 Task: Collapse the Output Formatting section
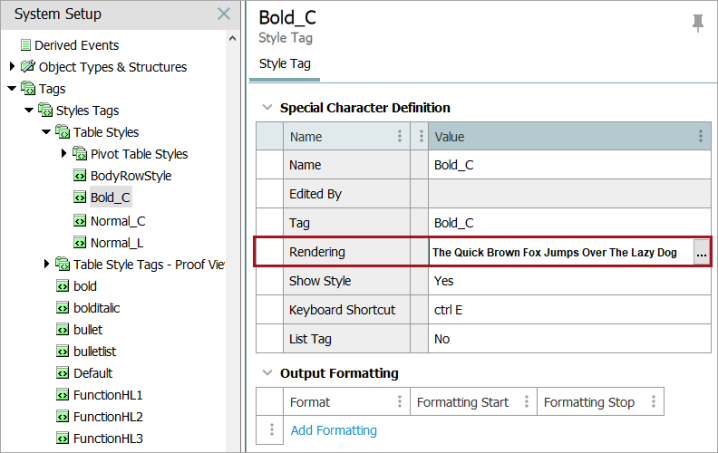(267, 373)
